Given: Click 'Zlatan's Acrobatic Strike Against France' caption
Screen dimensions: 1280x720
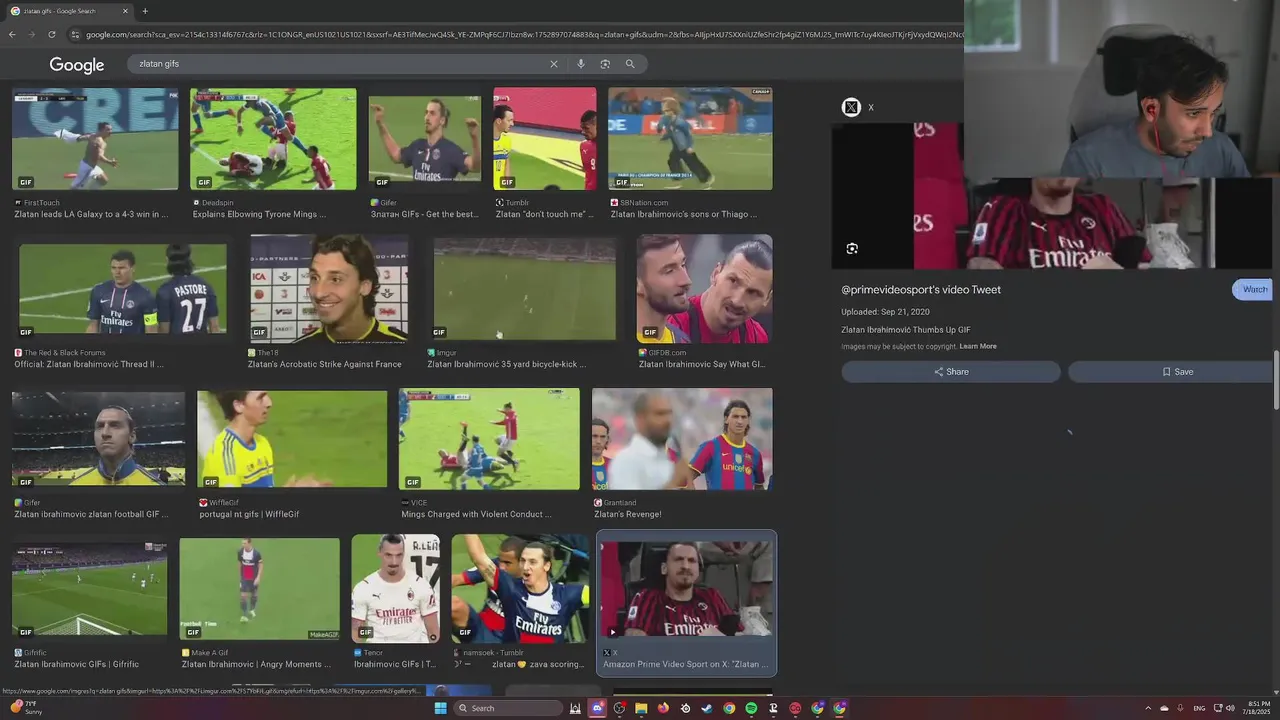Looking at the screenshot, I should point(325,365).
